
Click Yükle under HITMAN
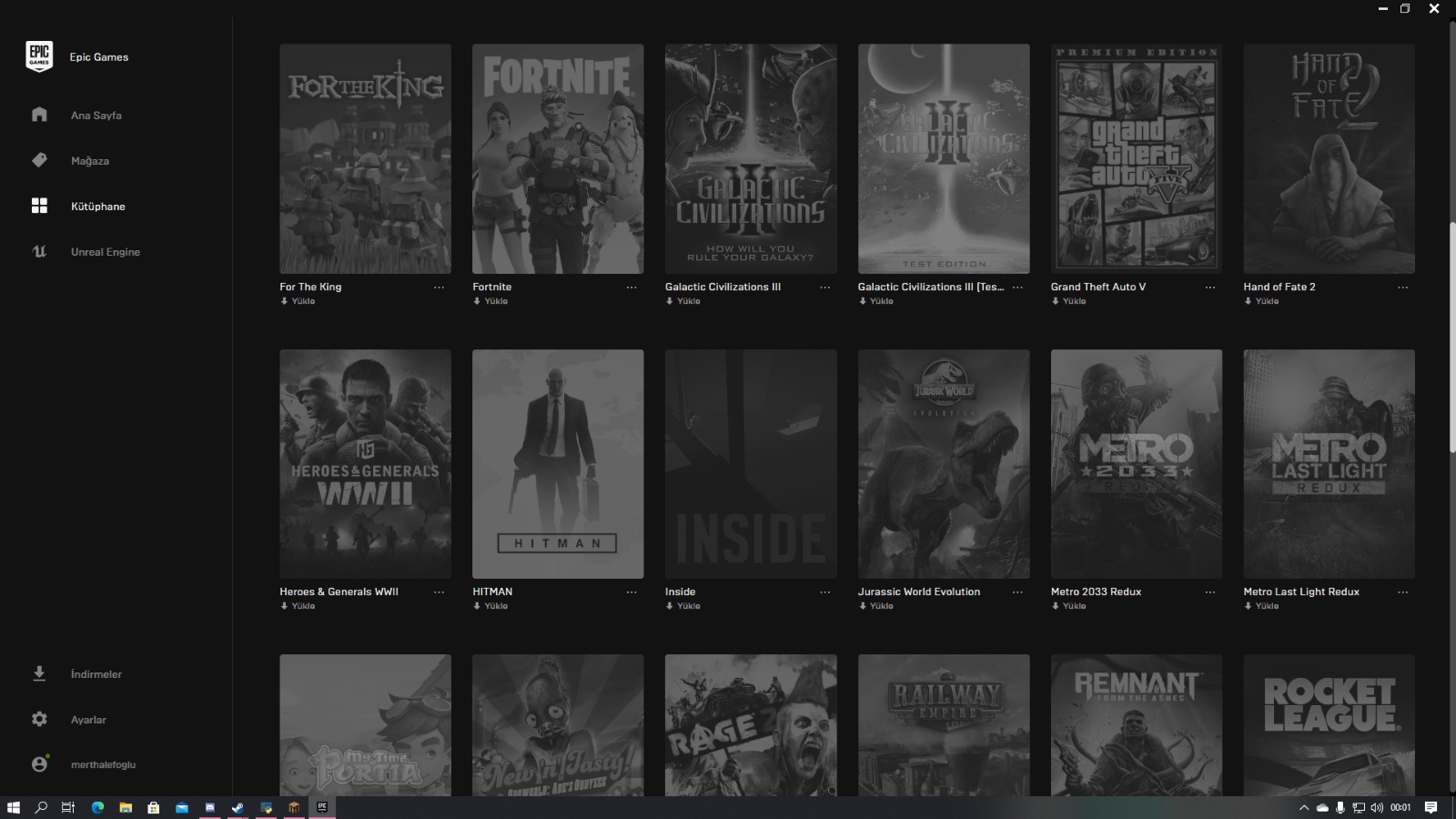pyautogui.click(x=490, y=606)
